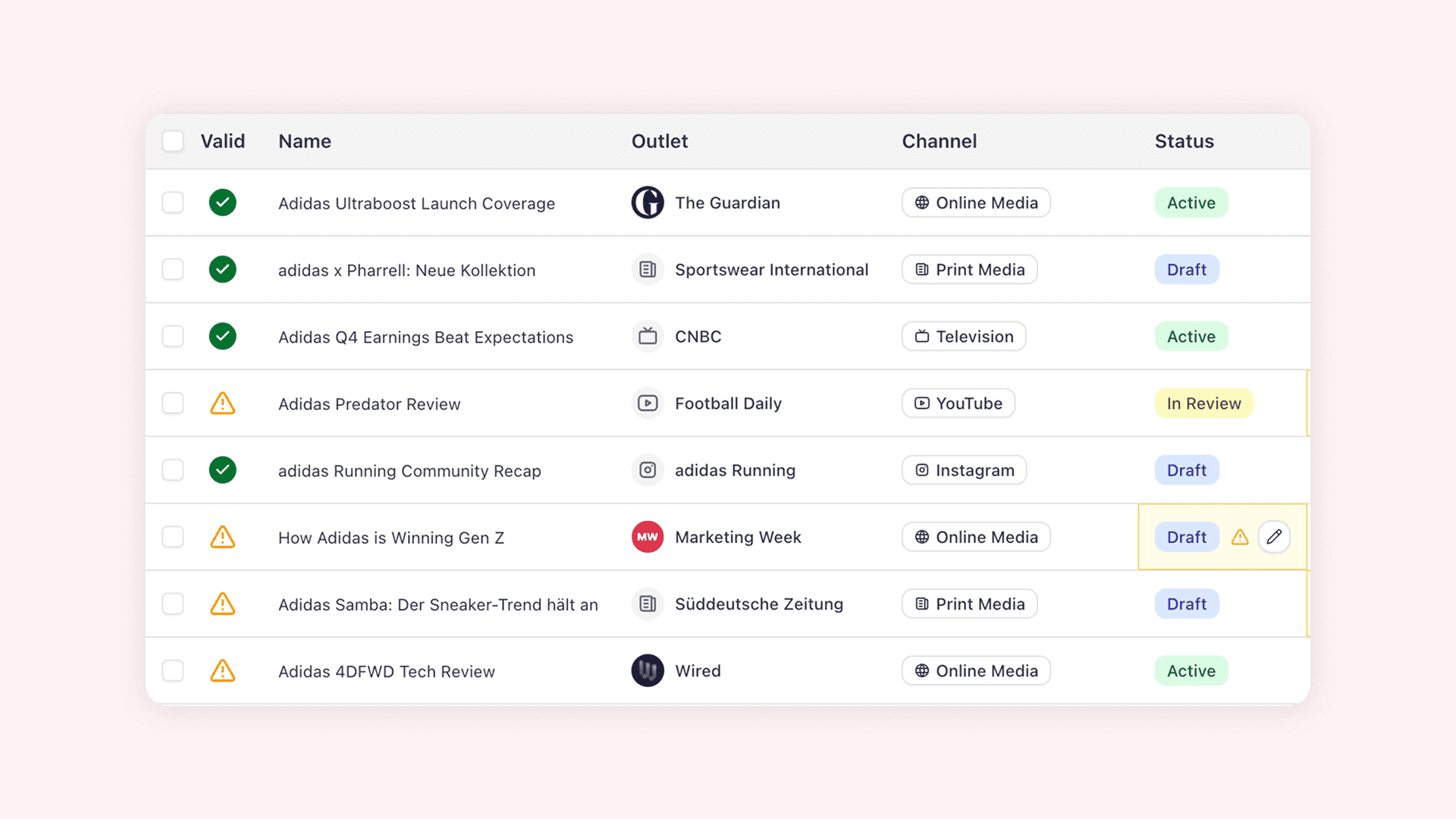Click warning icon for Adidas Predator Review
The height and width of the screenshot is (819, 1456).
[222, 403]
